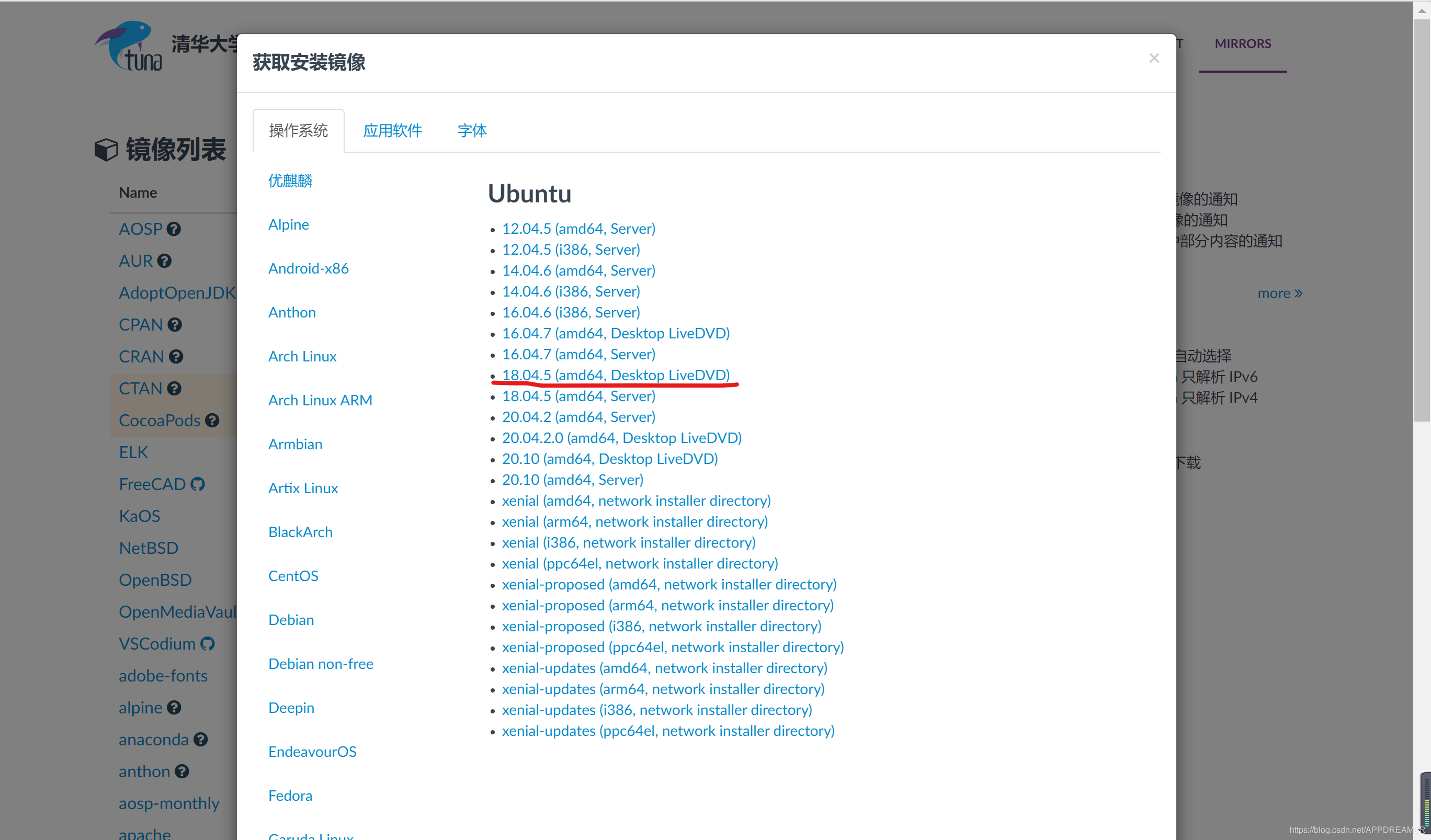This screenshot has height=840, width=1431.
Task: Close the 获取安装镜像 dialog
Action: pos(1153,58)
